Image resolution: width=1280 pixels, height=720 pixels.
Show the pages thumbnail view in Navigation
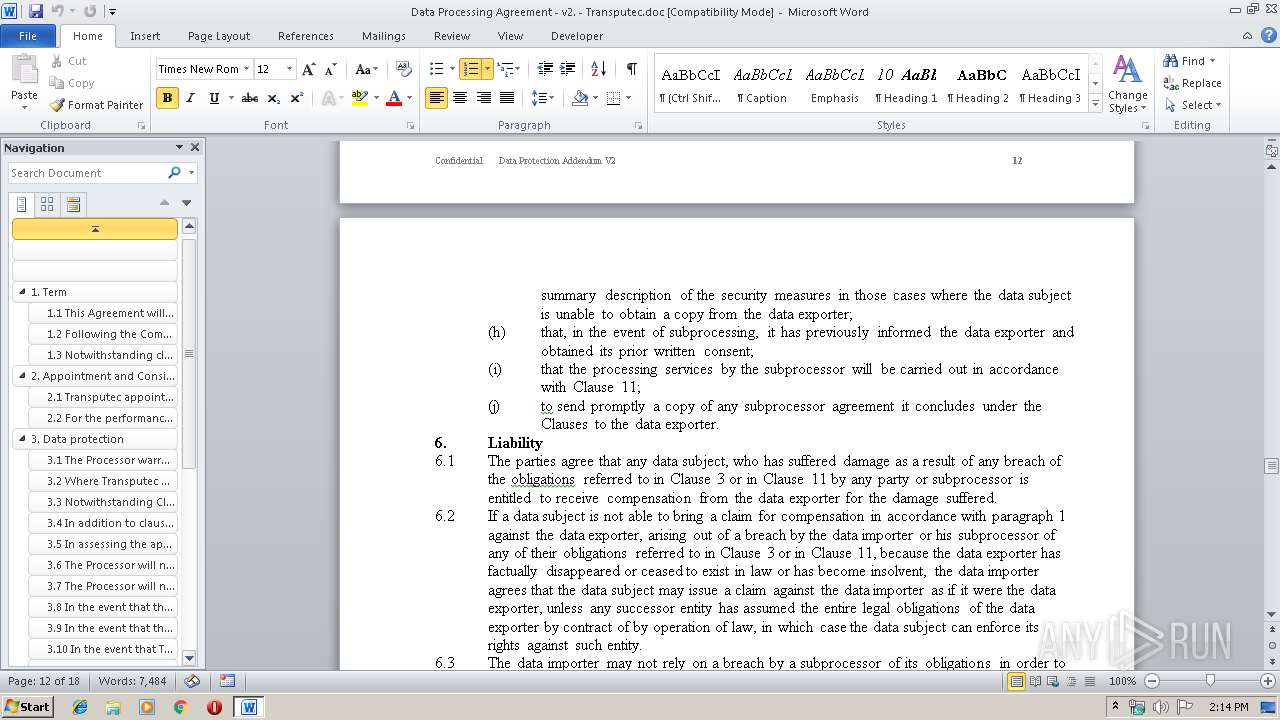47,204
